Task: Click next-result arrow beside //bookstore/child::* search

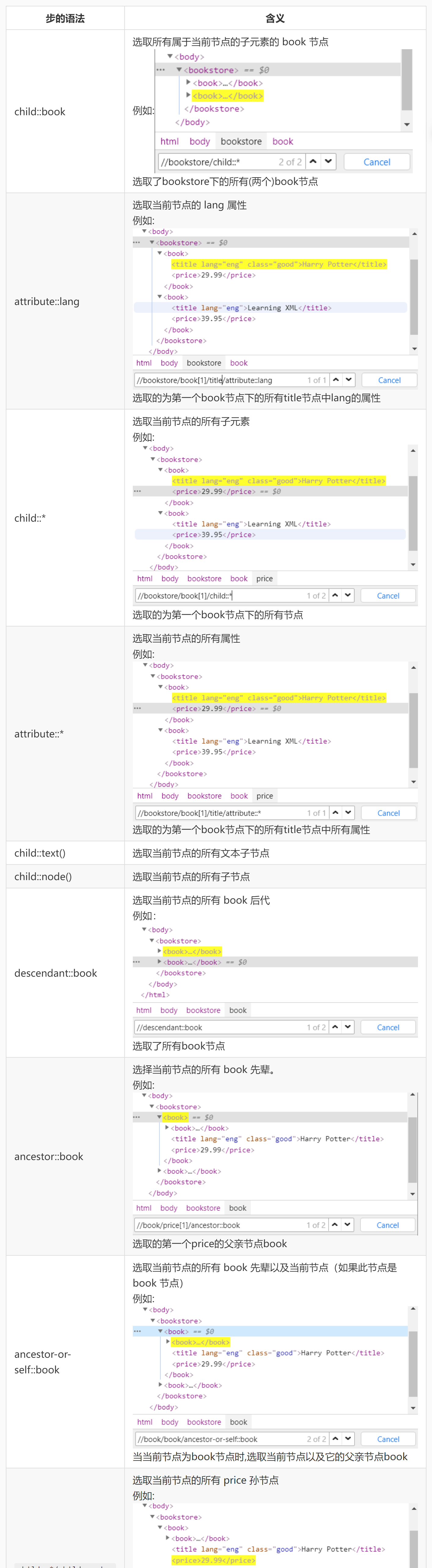Action: pos(329,162)
